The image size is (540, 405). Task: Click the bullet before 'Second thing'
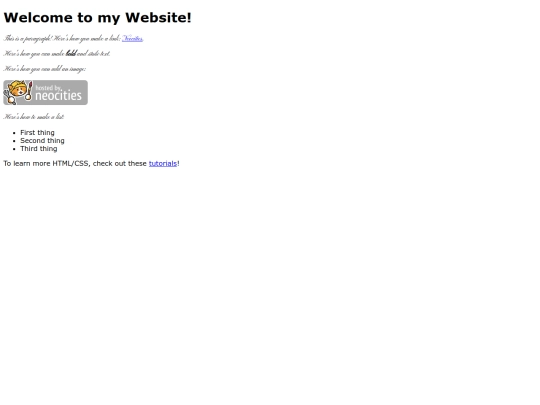14,141
